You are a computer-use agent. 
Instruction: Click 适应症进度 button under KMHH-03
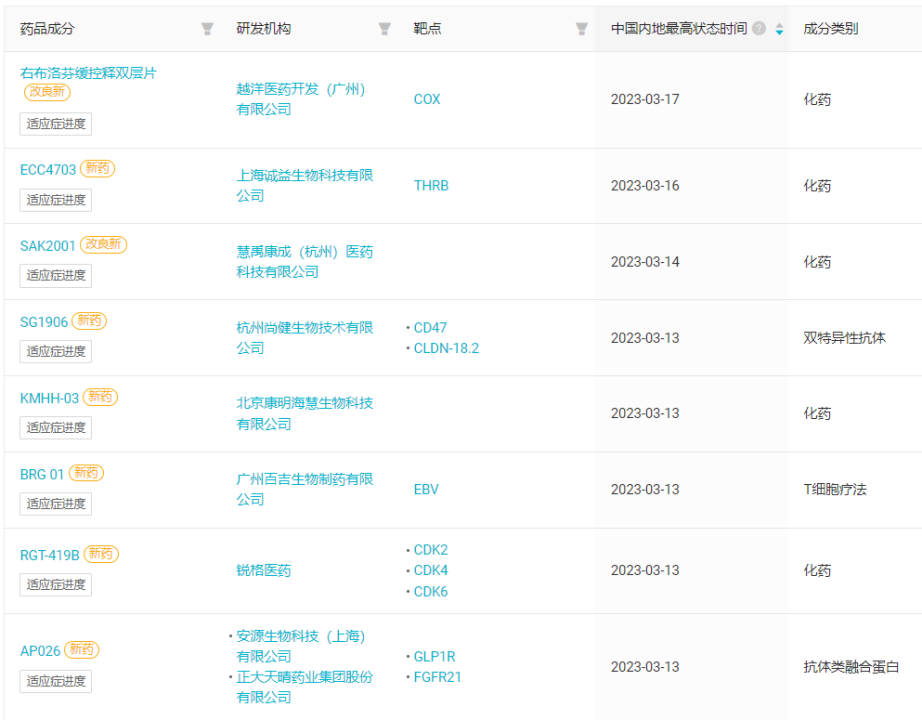[x=56, y=428]
